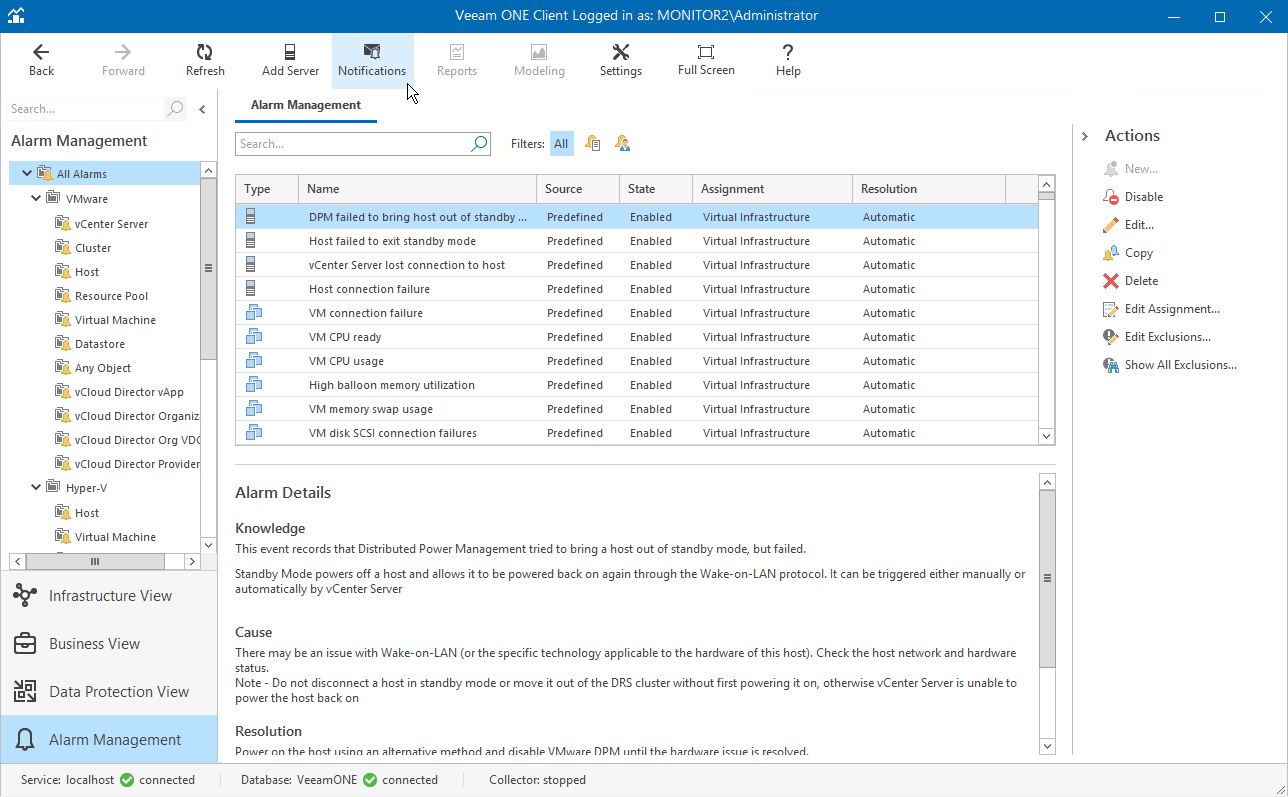Collapse the left search panel with the chevron
1288x797 pixels.
pyautogui.click(x=201, y=108)
